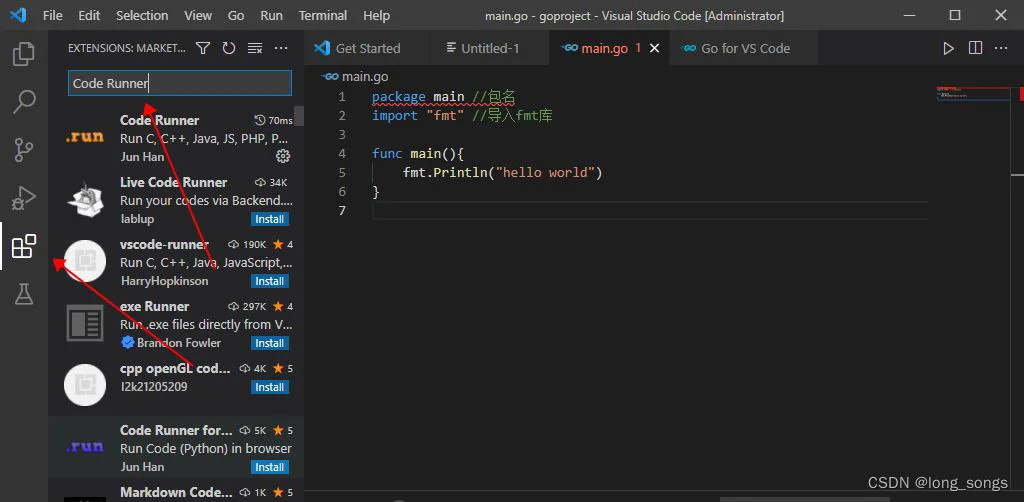Image resolution: width=1024 pixels, height=502 pixels.
Task: Run the Go file with play icon
Action: (948, 48)
